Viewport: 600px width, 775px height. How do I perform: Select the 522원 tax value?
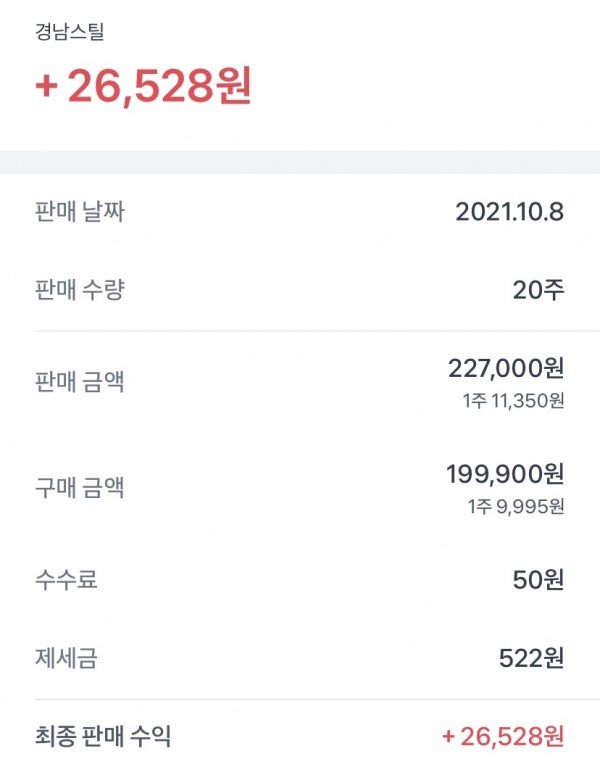[531, 658]
